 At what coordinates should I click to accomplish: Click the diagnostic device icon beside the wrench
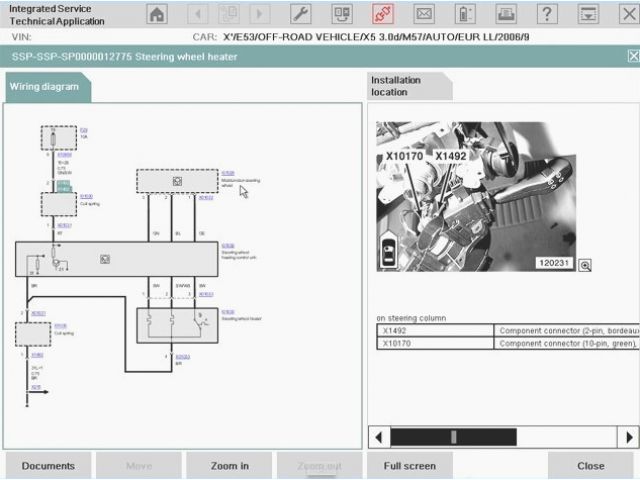pos(341,14)
